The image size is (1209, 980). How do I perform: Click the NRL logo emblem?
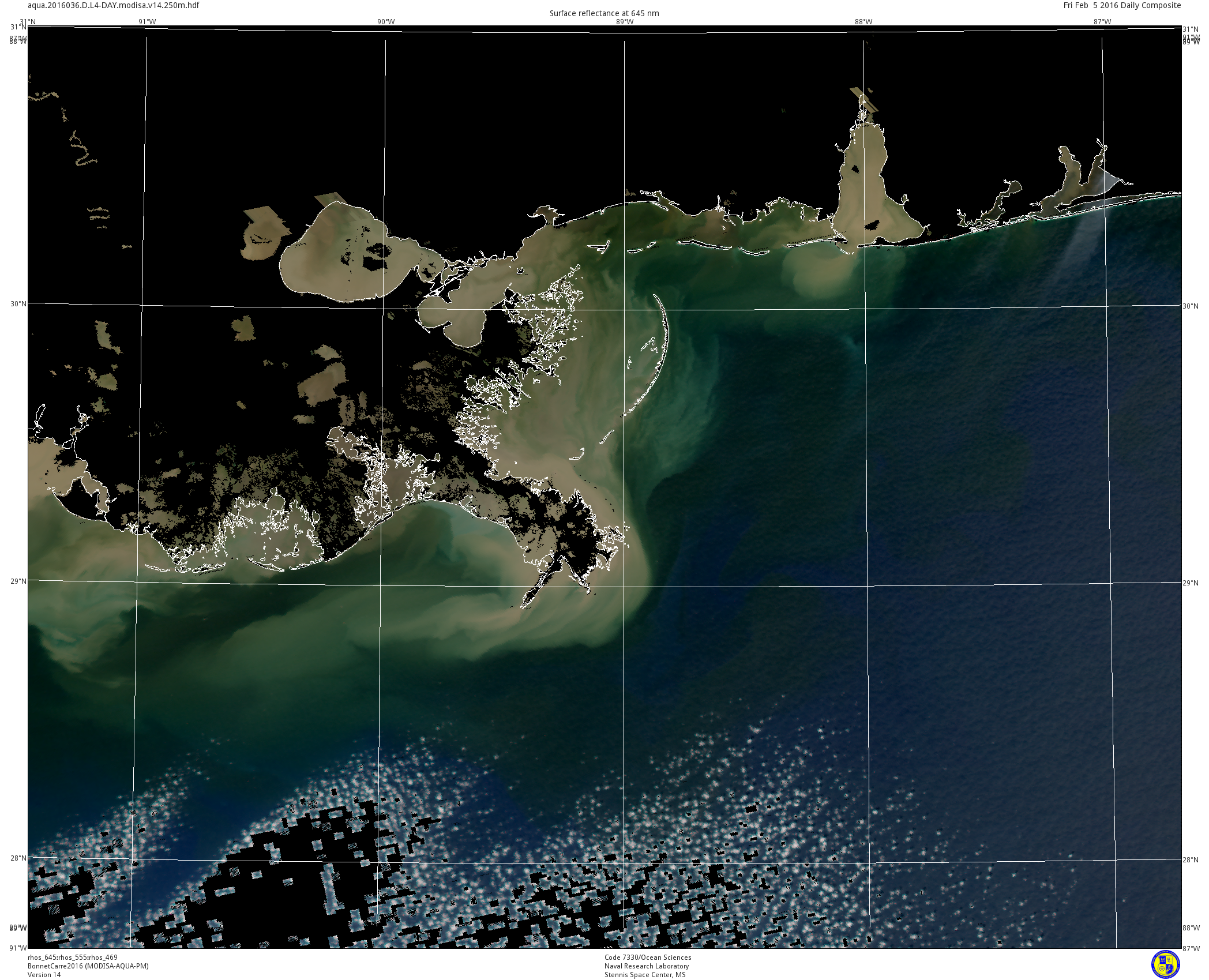click(x=1165, y=965)
